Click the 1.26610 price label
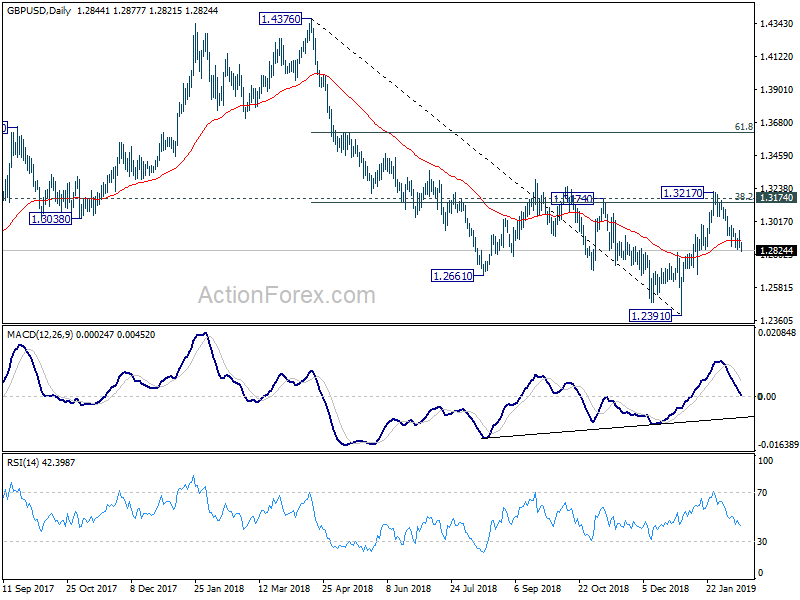 pyautogui.click(x=453, y=276)
